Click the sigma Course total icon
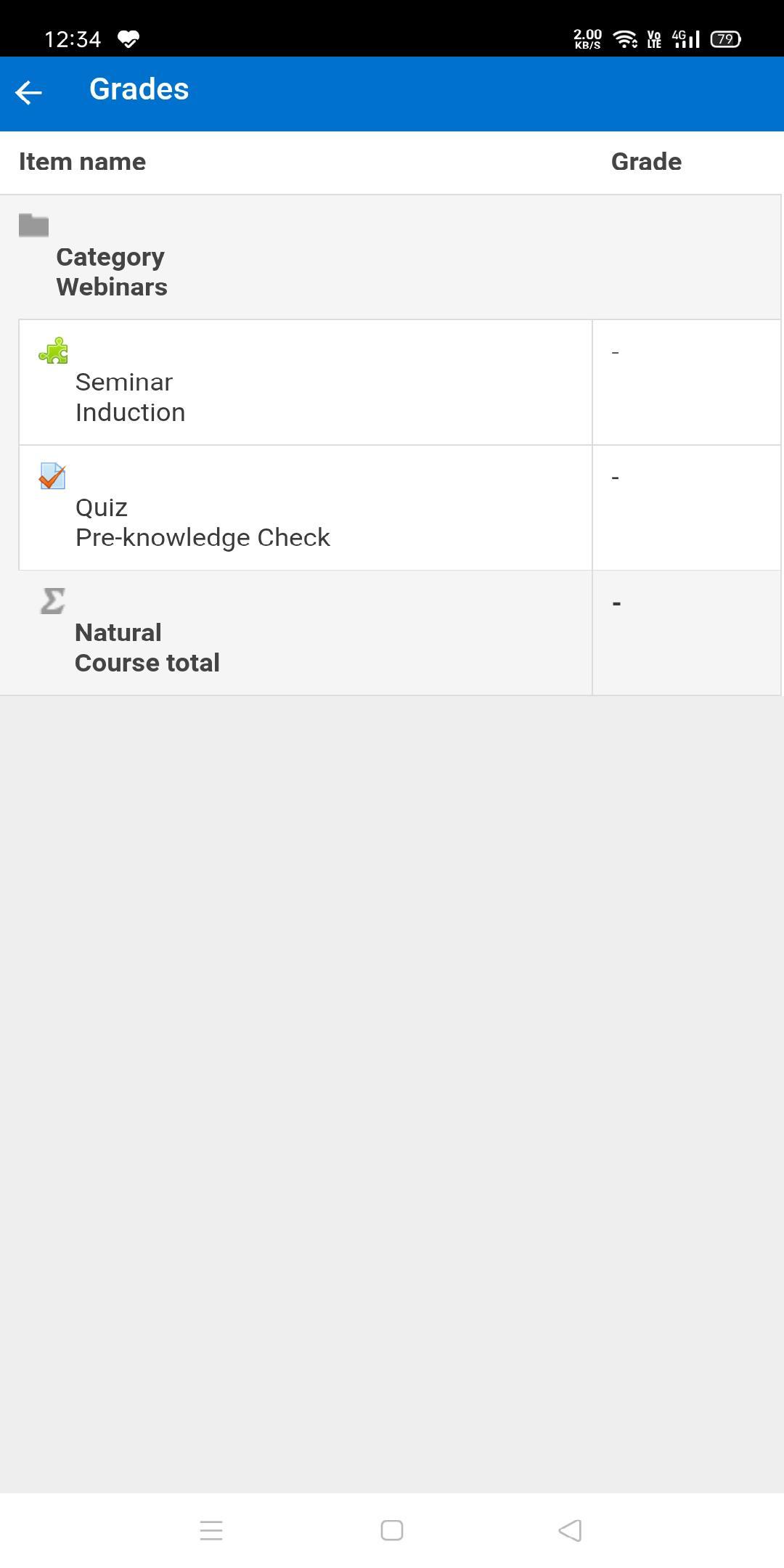The image size is (784, 1568). (x=52, y=601)
